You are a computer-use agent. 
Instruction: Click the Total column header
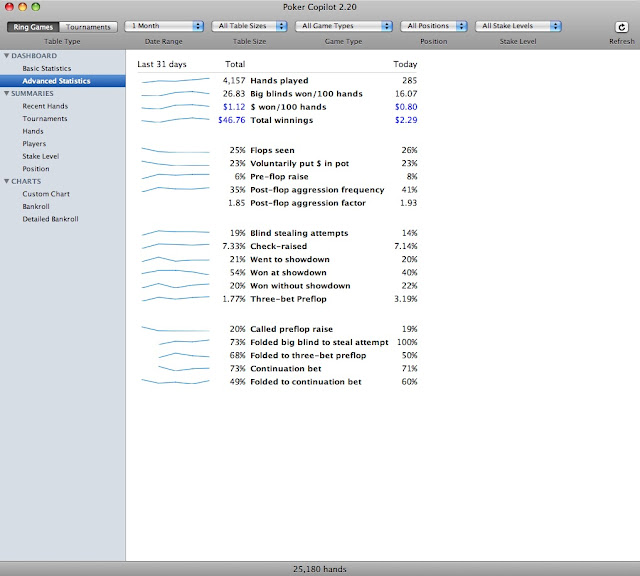click(x=235, y=64)
